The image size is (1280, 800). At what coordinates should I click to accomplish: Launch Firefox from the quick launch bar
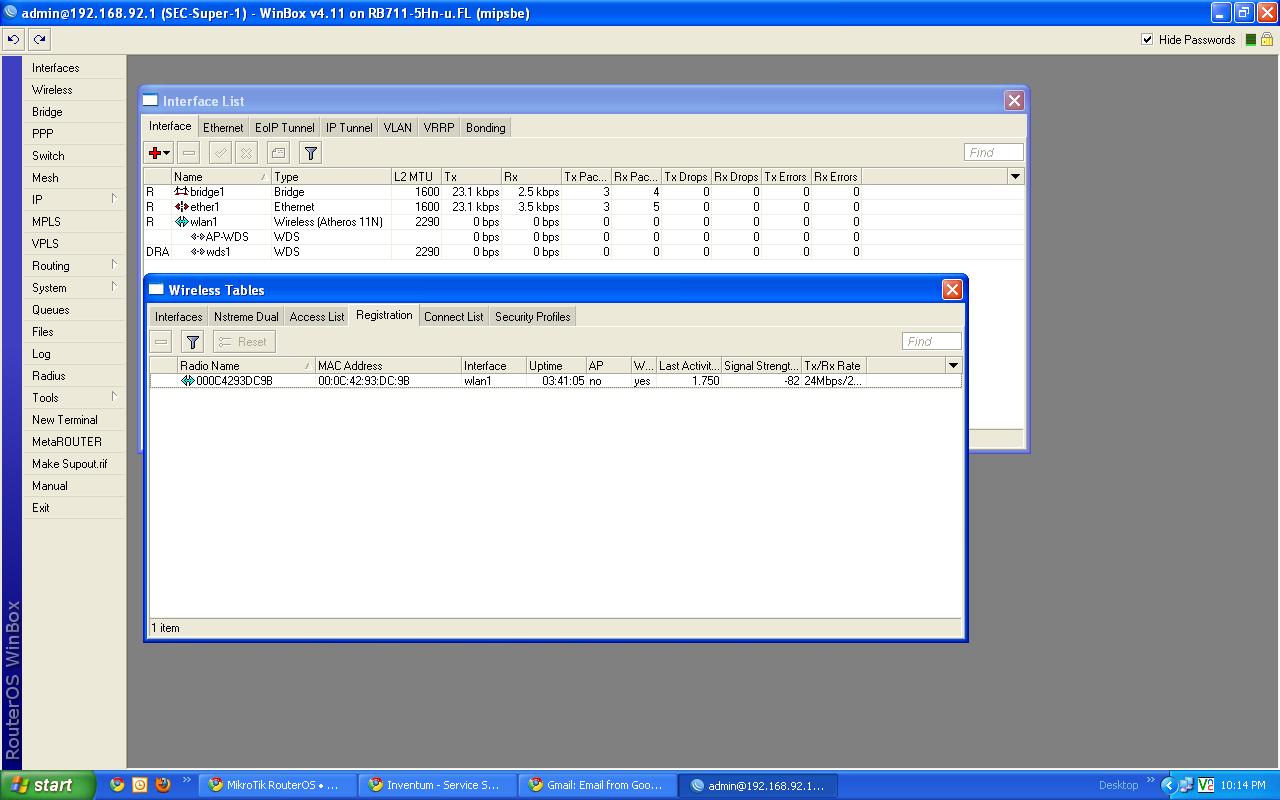click(x=163, y=785)
